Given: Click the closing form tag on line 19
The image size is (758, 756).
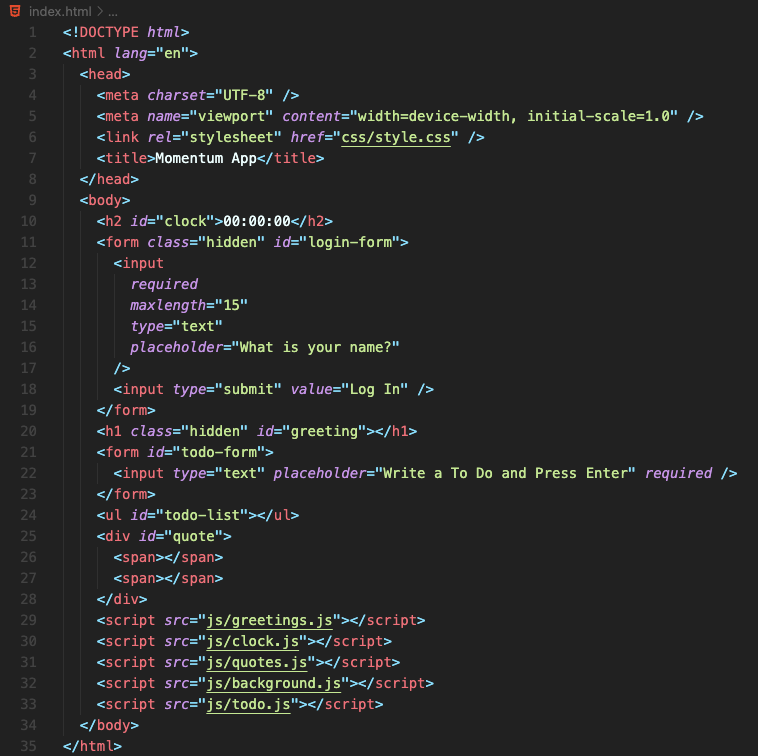Looking at the screenshot, I should (126, 410).
